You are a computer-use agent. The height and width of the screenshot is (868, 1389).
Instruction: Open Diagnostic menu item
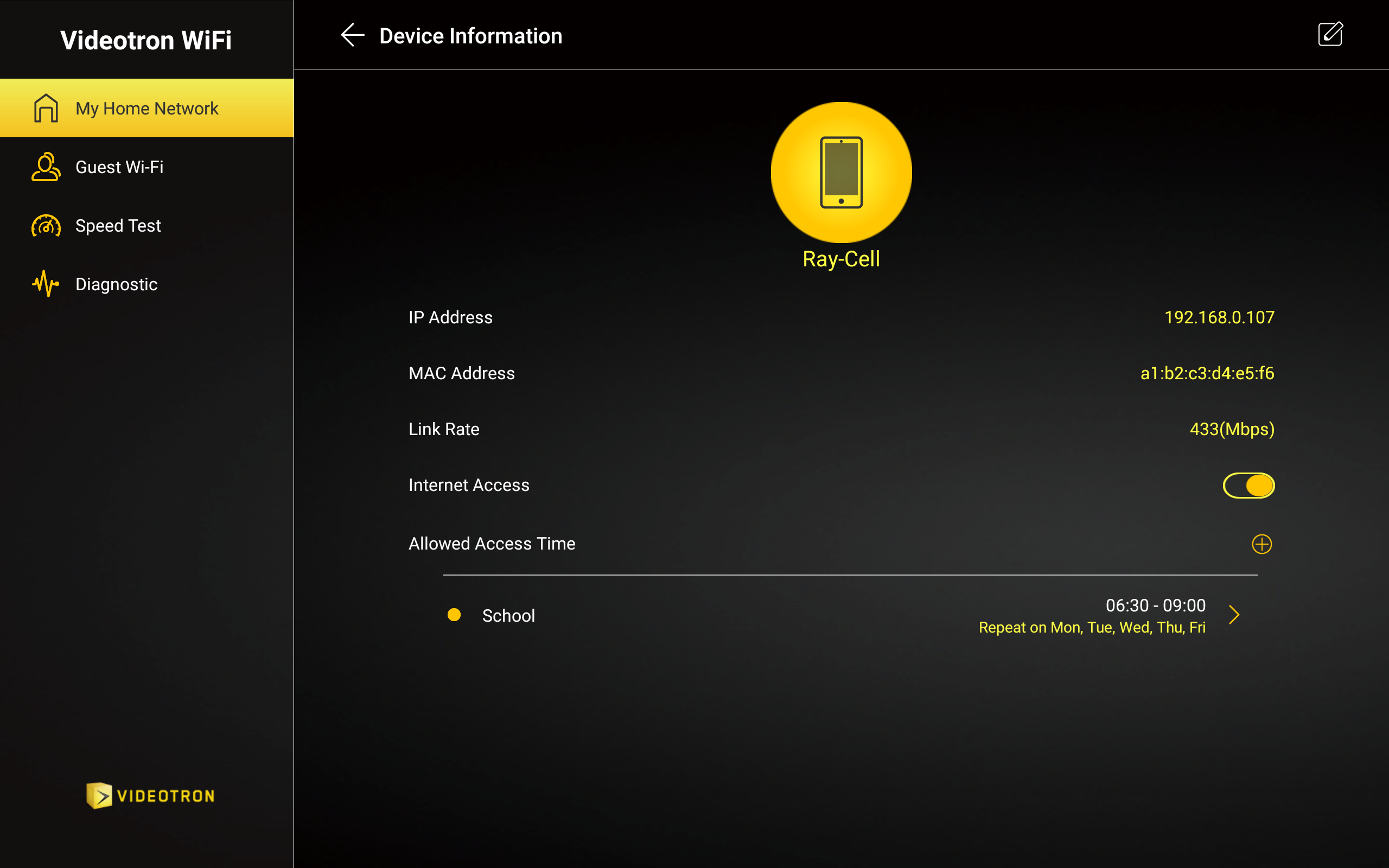click(147, 284)
